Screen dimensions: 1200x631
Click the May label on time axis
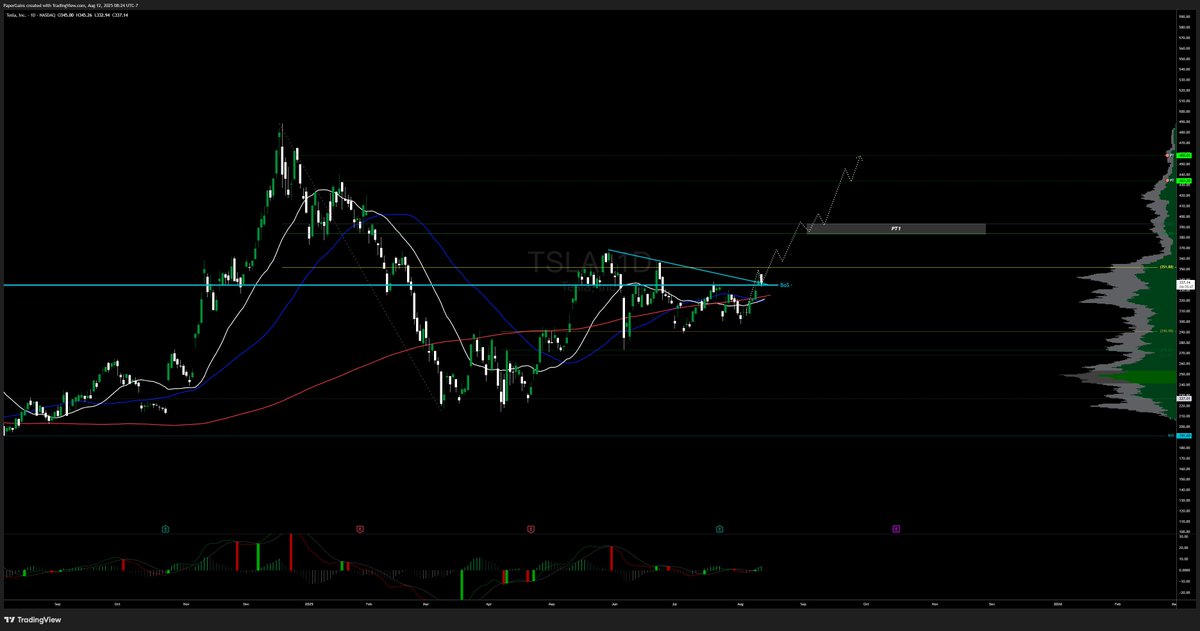tap(552, 605)
